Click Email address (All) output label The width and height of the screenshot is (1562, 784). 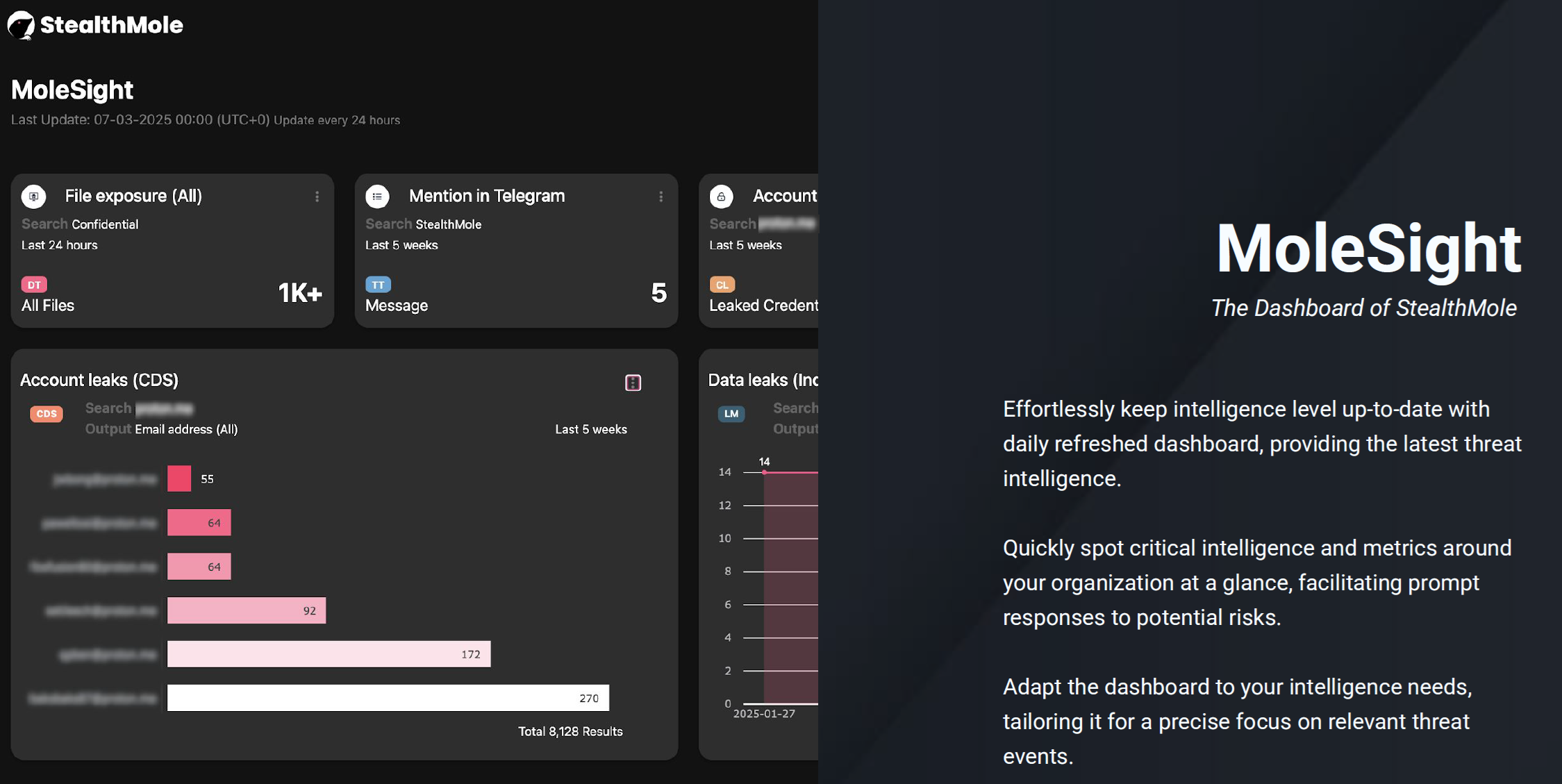[186, 429]
